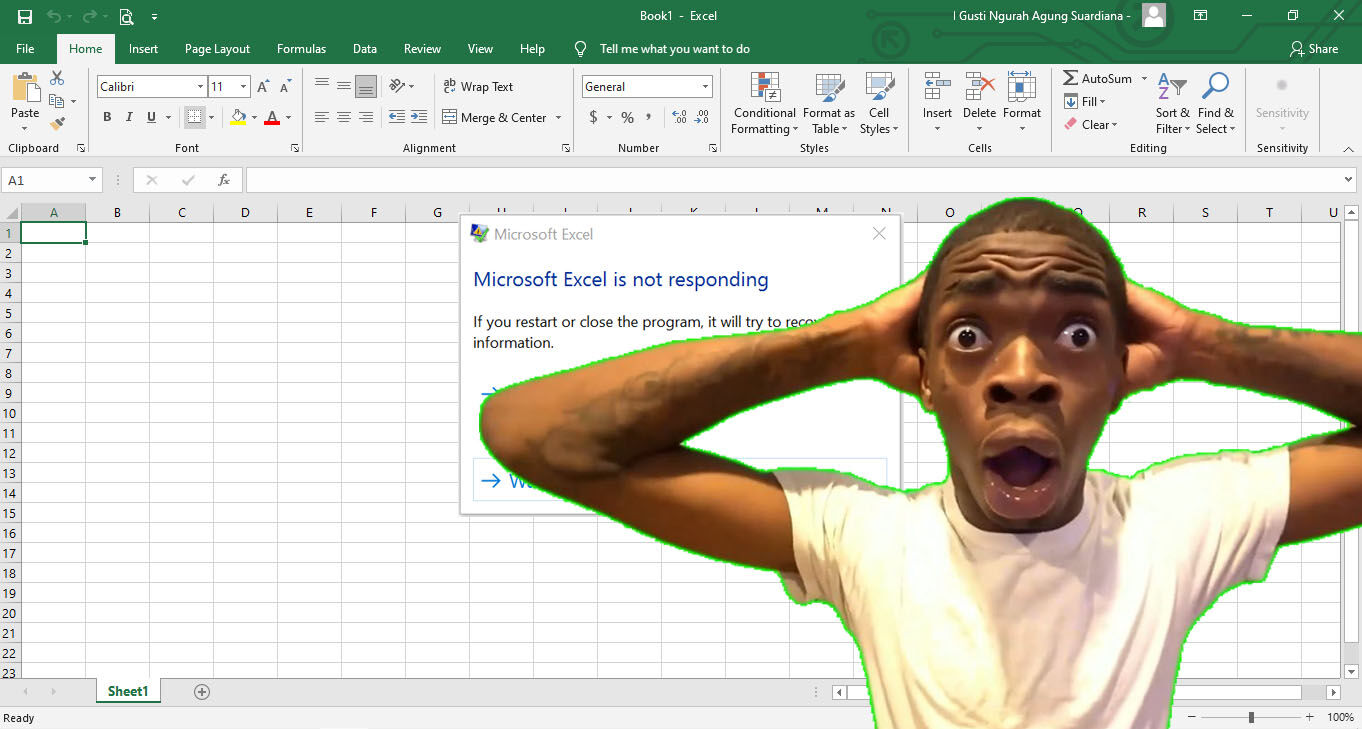Click Decrease Decimal icon
1362x729 pixels.
tap(702, 117)
